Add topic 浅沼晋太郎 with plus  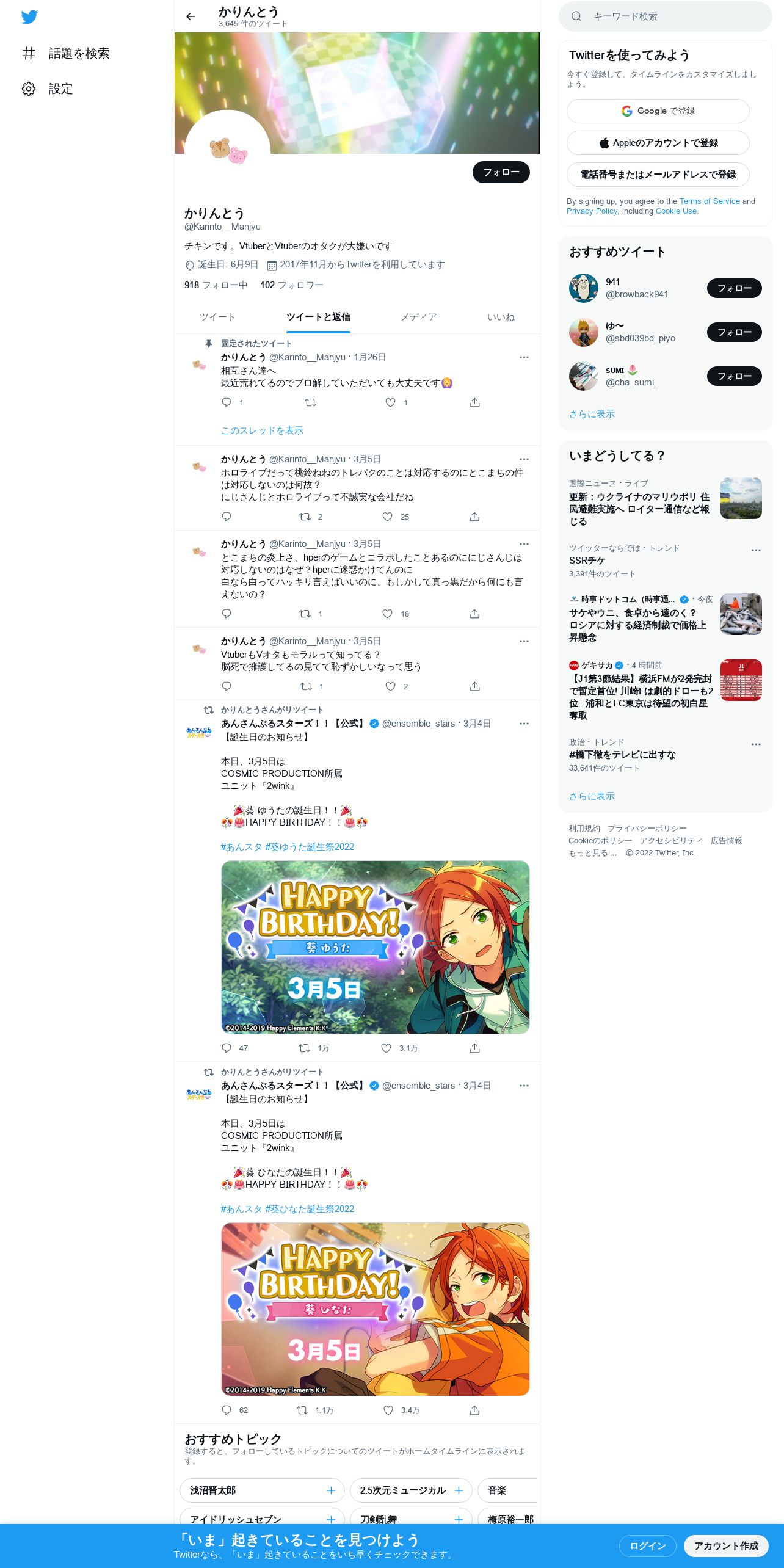point(331,1490)
